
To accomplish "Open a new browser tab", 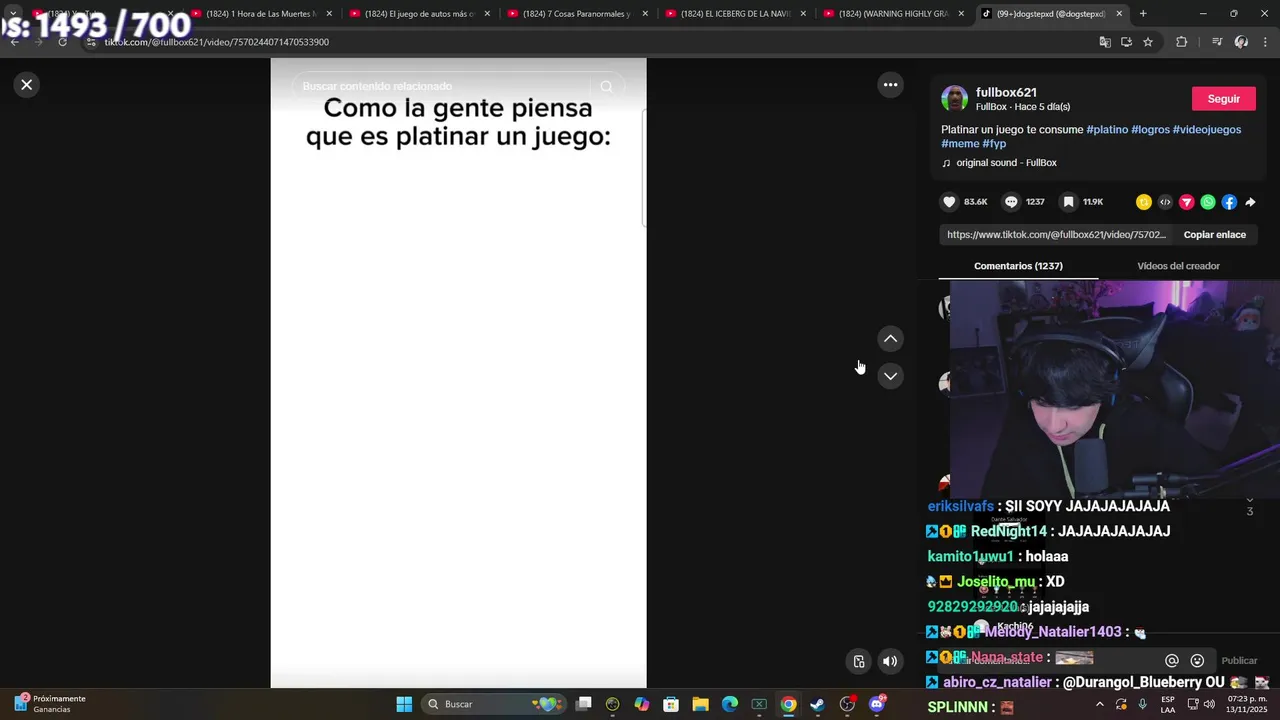I will pyautogui.click(x=1143, y=14).
